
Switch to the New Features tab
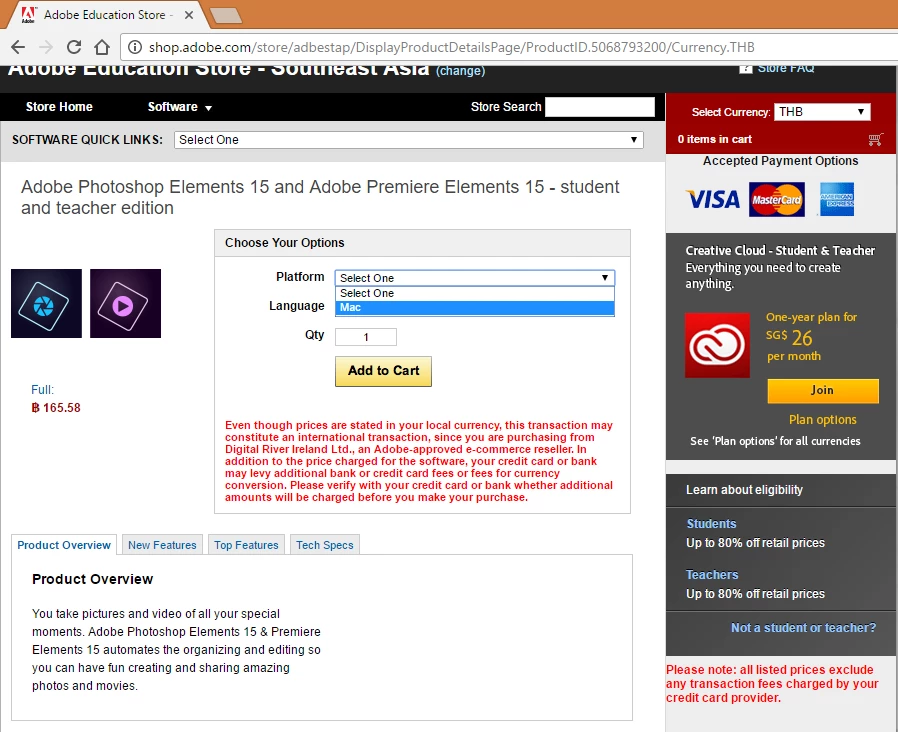[162, 545]
